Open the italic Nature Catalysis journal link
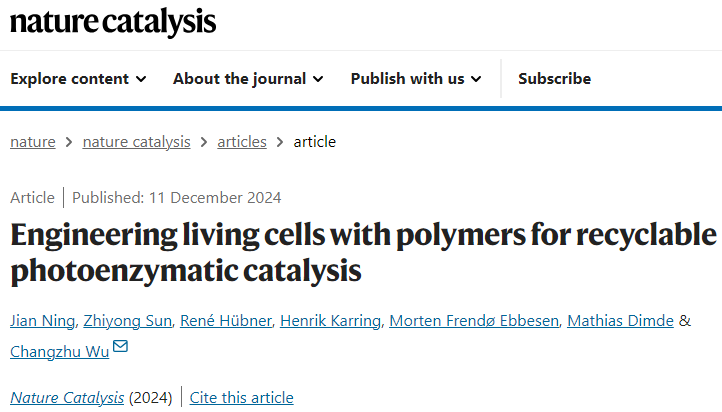The width and height of the screenshot is (722, 412). pyautogui.click(x=67, y=397)
